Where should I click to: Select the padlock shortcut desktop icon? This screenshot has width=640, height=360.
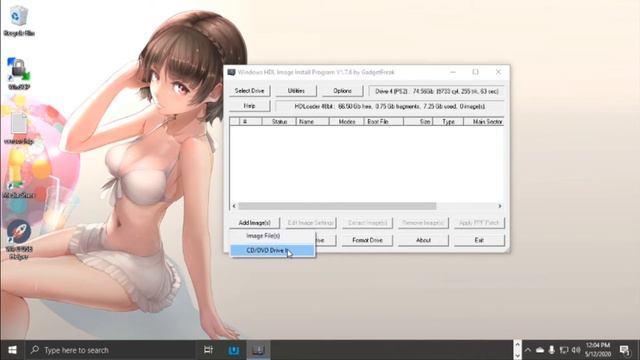pyautogui.click(x=18, y=73)
